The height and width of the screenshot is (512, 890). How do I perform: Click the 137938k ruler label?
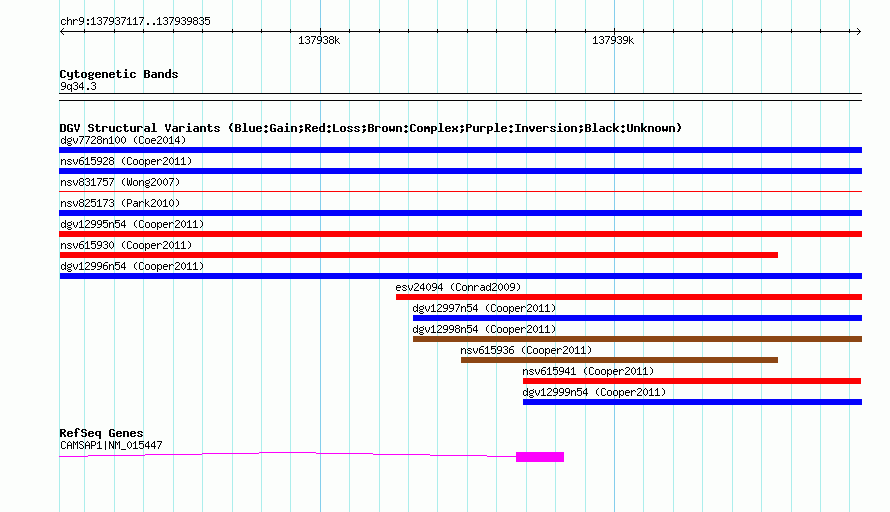319,40
